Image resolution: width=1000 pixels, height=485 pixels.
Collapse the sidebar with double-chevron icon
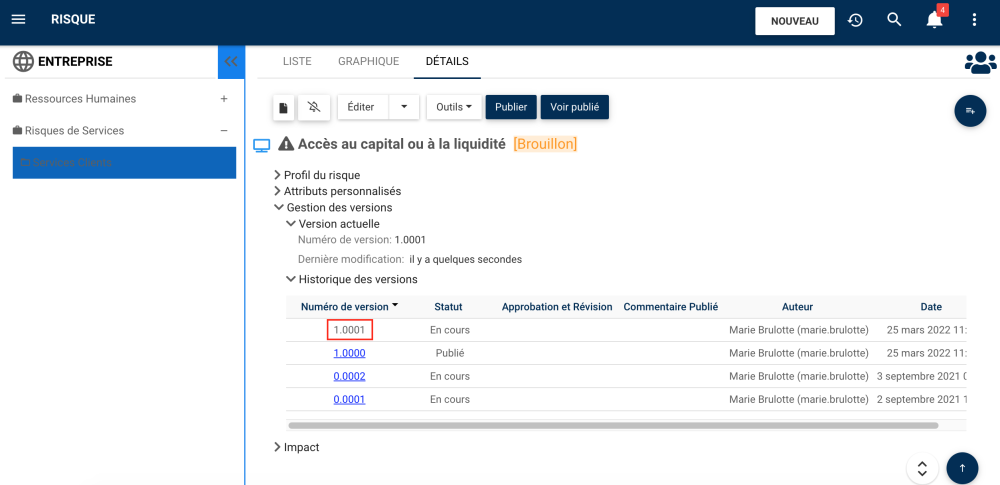(231, 62)
